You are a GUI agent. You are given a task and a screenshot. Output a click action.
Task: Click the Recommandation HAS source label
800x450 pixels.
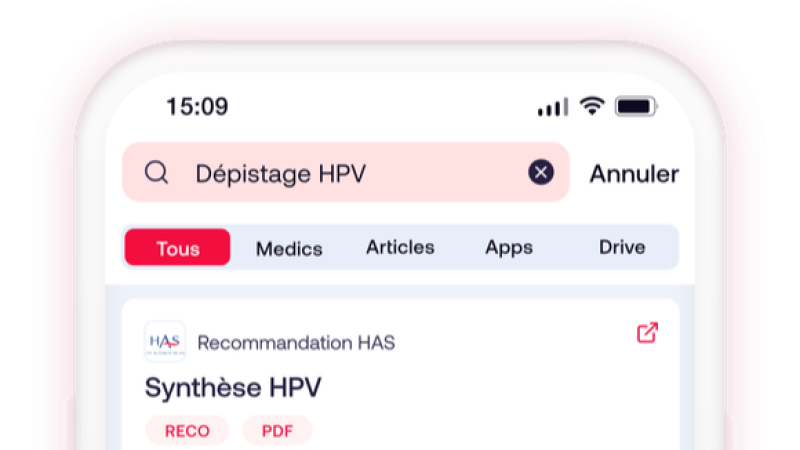coord(296,343)
